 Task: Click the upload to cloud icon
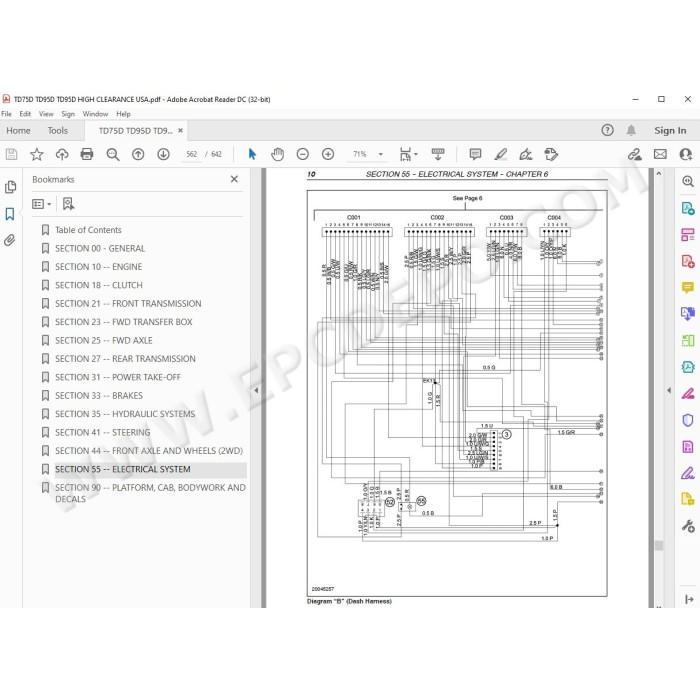[62, 154]
